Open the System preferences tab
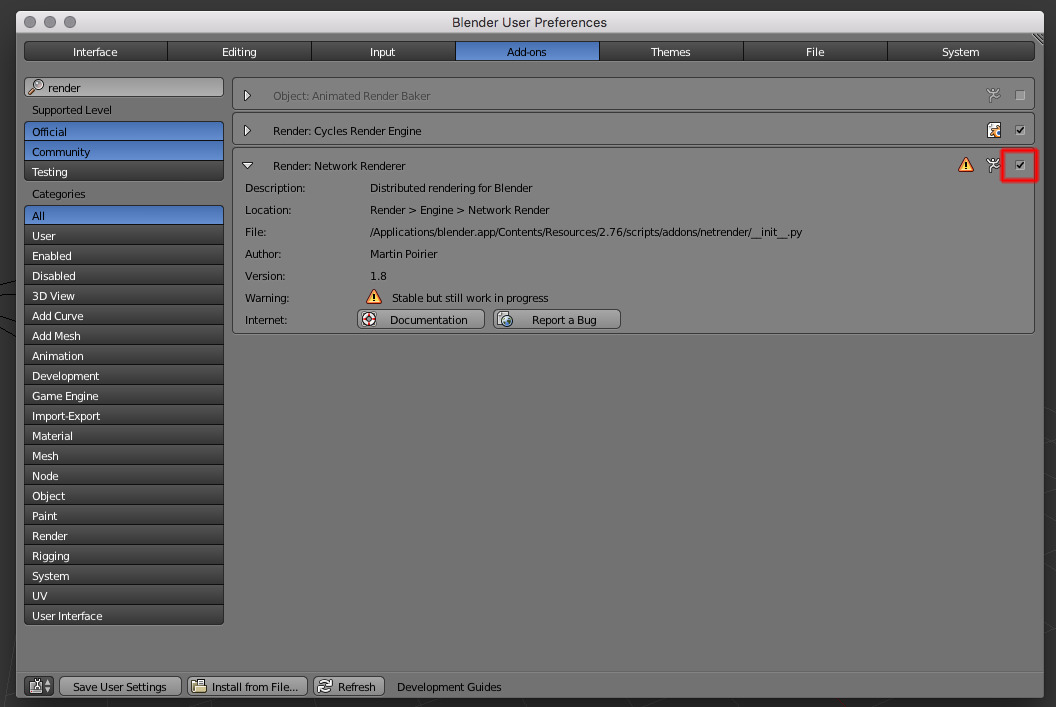1056x707 pixels. 960,52
